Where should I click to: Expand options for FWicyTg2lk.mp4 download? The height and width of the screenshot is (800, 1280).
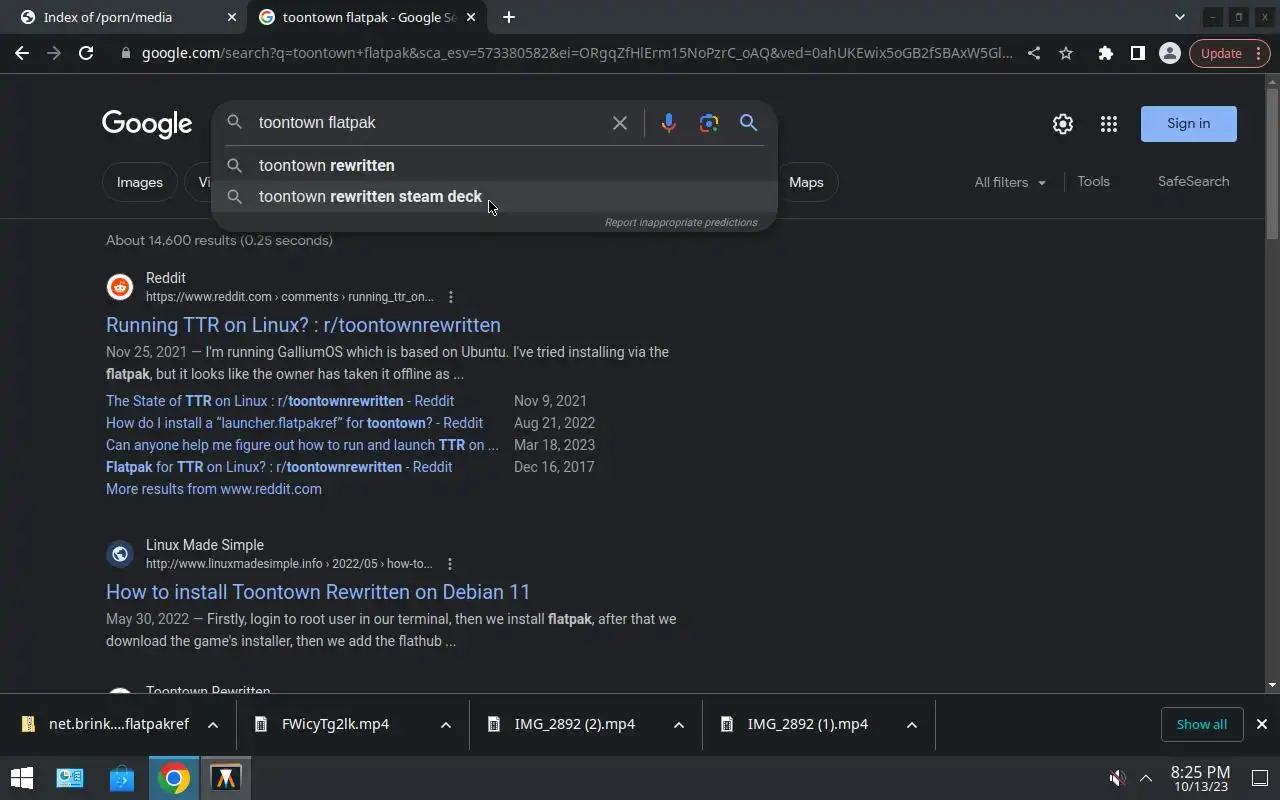(446, 725)
